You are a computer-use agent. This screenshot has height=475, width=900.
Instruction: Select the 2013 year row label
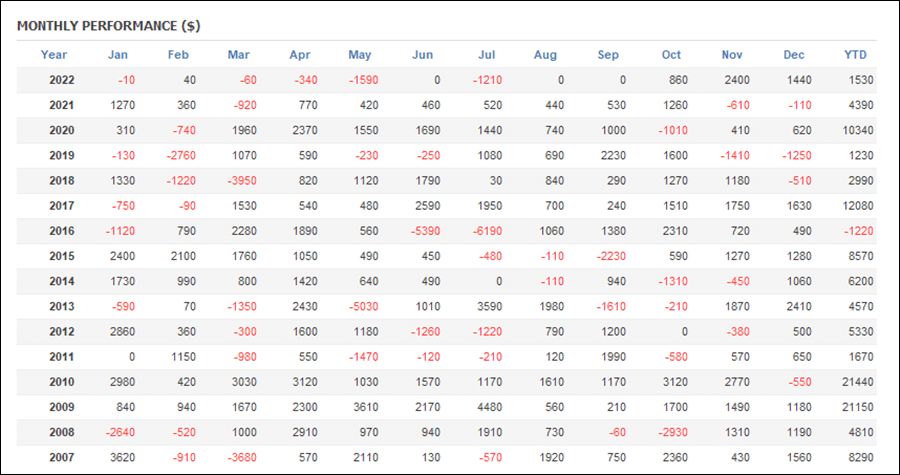(62, 307)
